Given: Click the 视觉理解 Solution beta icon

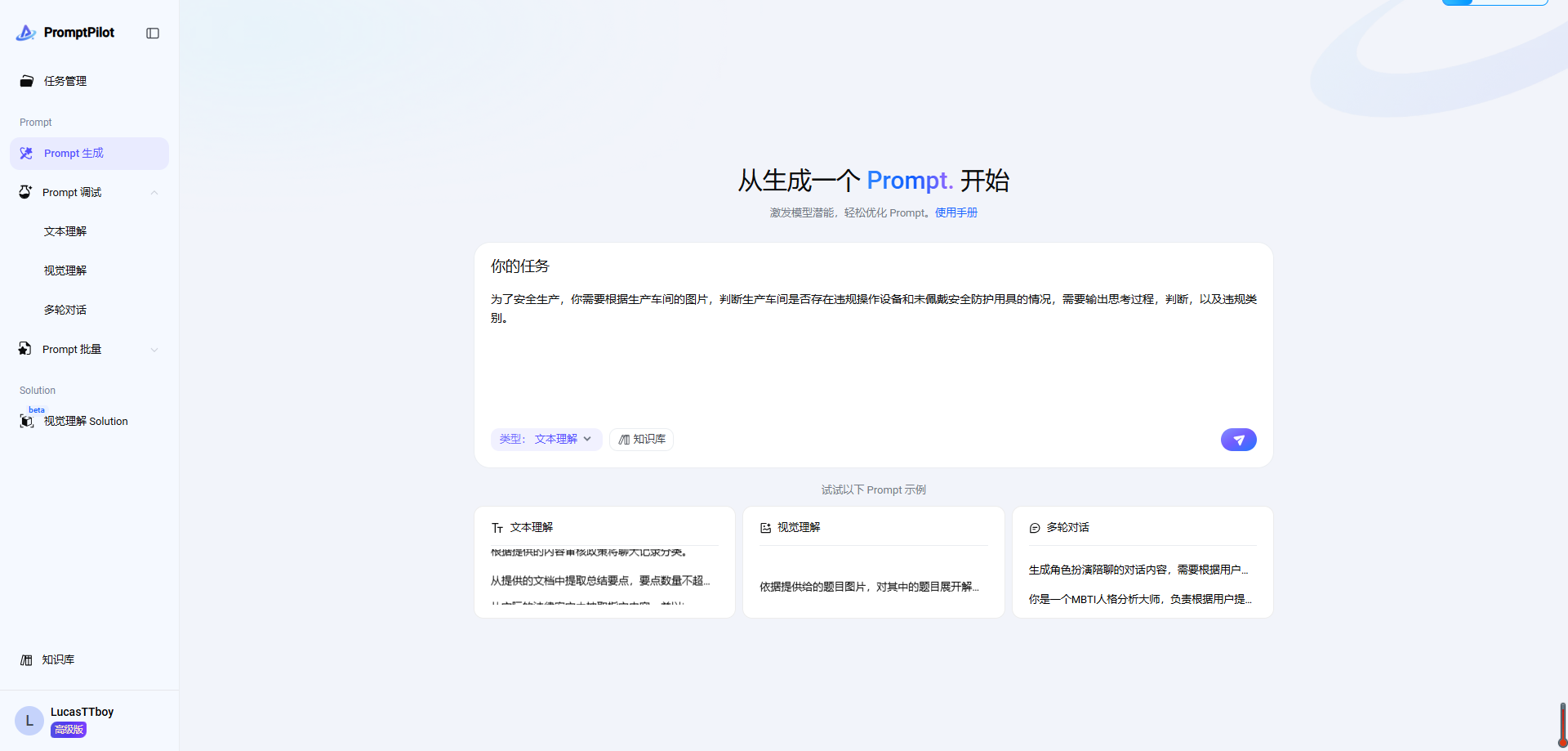Looking at the screenshot, I should click(x=27, y=421).
